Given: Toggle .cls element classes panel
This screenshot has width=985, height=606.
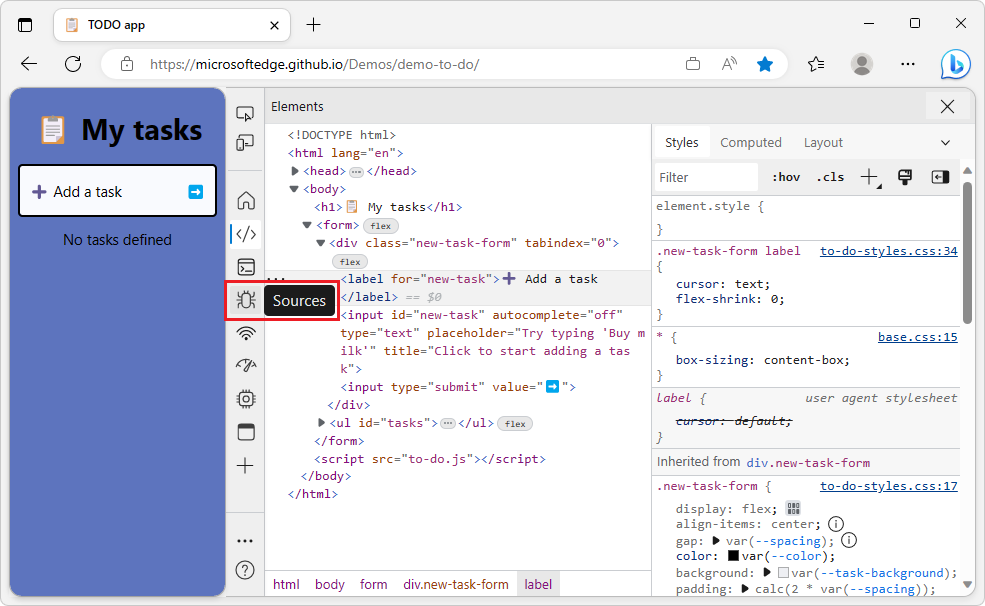Looking at the screenshot, I should (830, 178).
